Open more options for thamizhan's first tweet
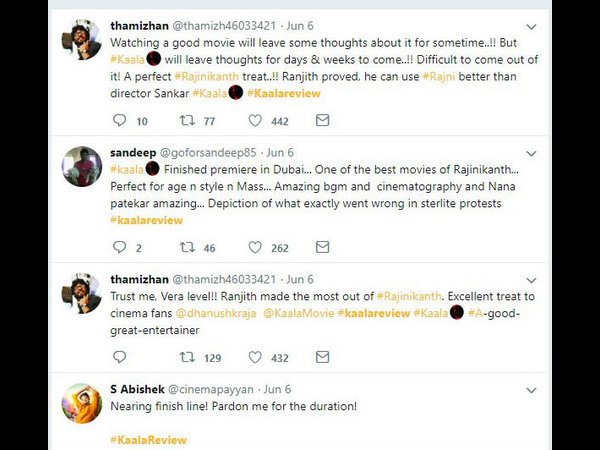This screenshot has width=600, height=450. click(x=531, y=26)
